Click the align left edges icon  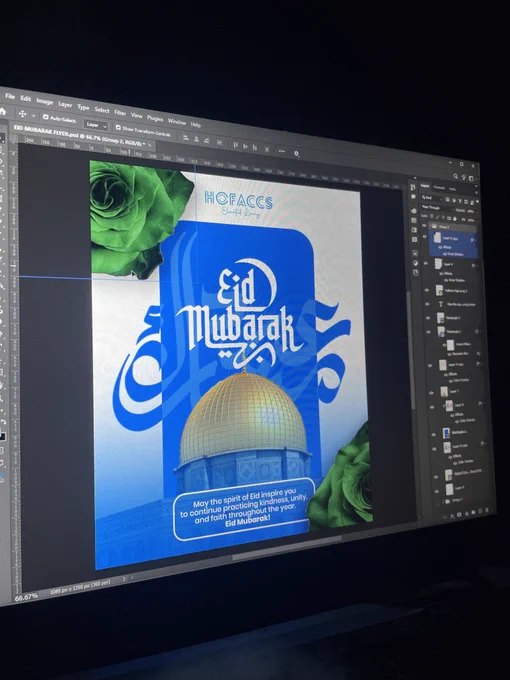(x=186, y=137)
